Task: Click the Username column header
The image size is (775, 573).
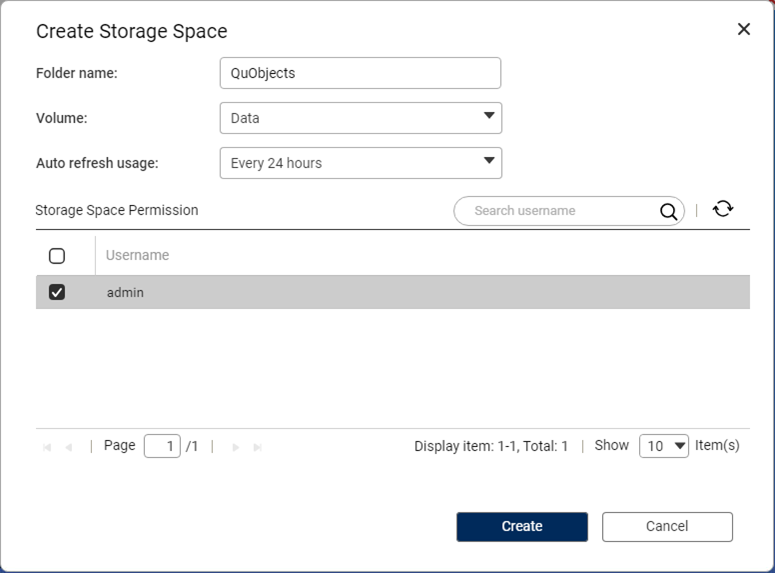Action: point(138,256)
